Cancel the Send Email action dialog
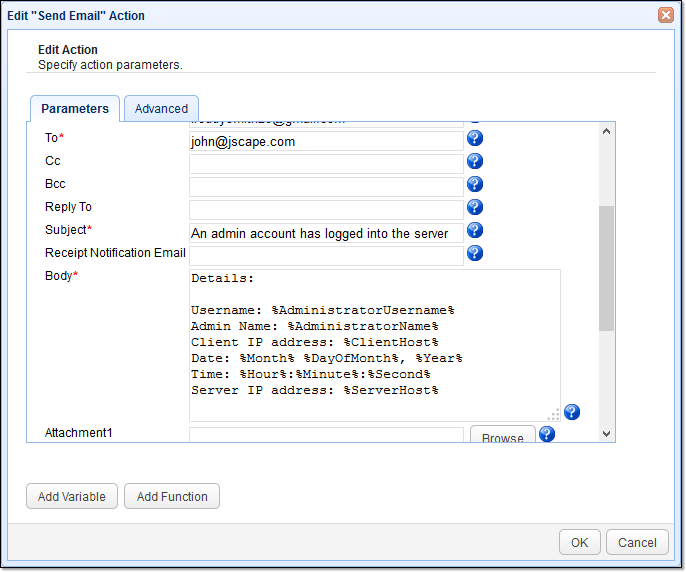The image size is (686, 572). (637, 542)
